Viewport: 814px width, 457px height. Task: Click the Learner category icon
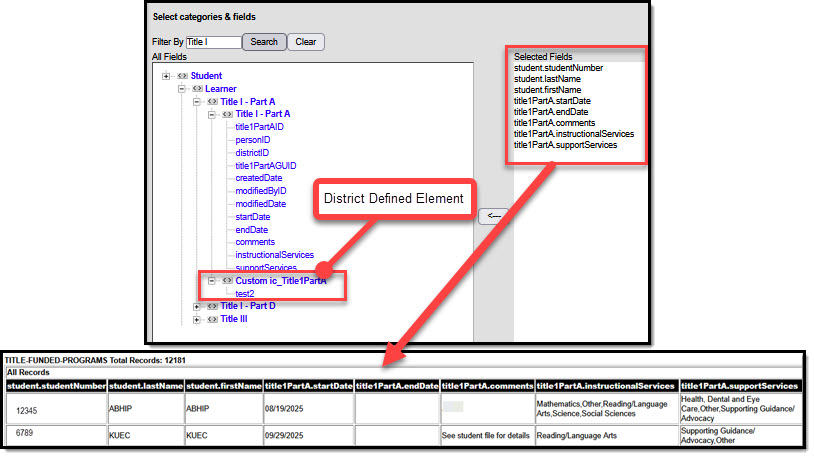197,89
